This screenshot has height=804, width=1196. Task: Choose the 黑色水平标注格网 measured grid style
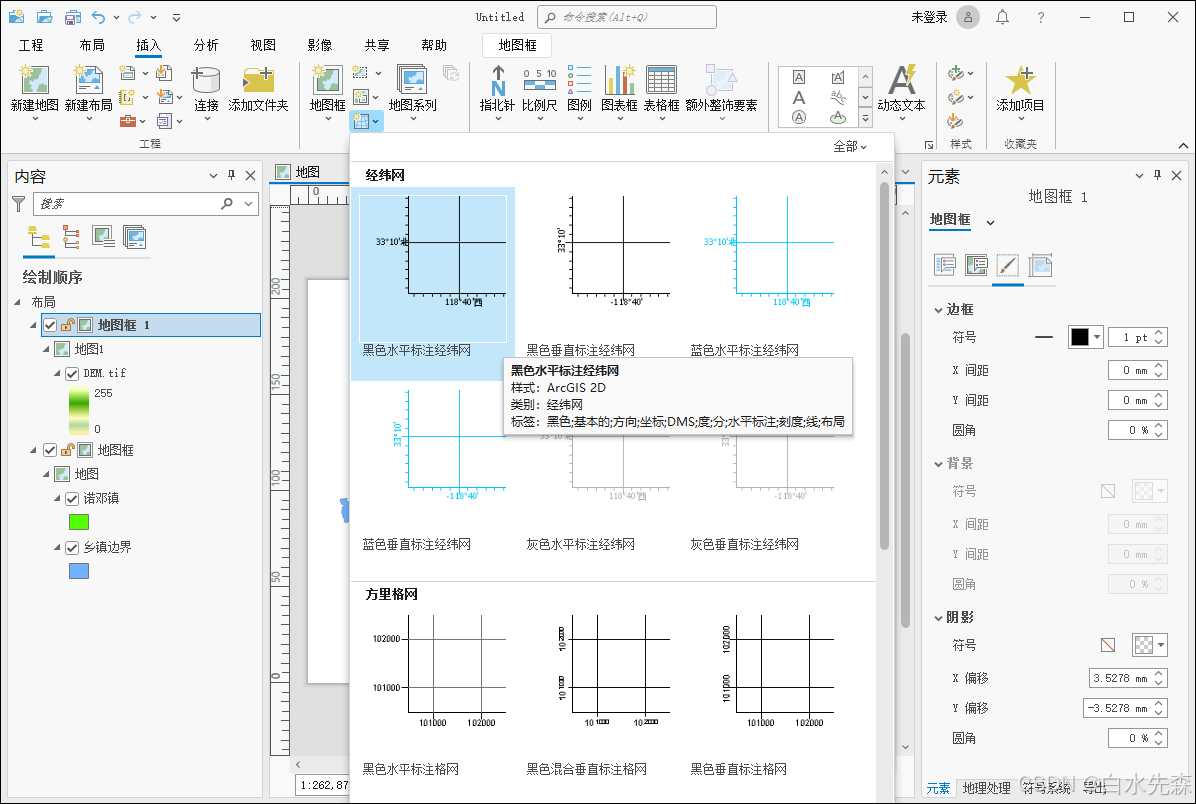click(432, 694)
